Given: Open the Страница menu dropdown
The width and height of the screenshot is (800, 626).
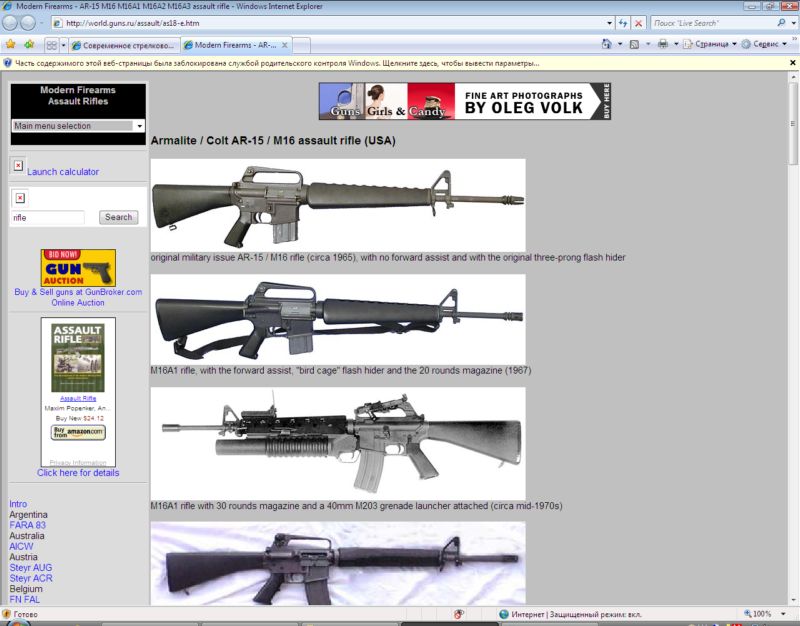Looking at the screenshot, I should point(710,45).
